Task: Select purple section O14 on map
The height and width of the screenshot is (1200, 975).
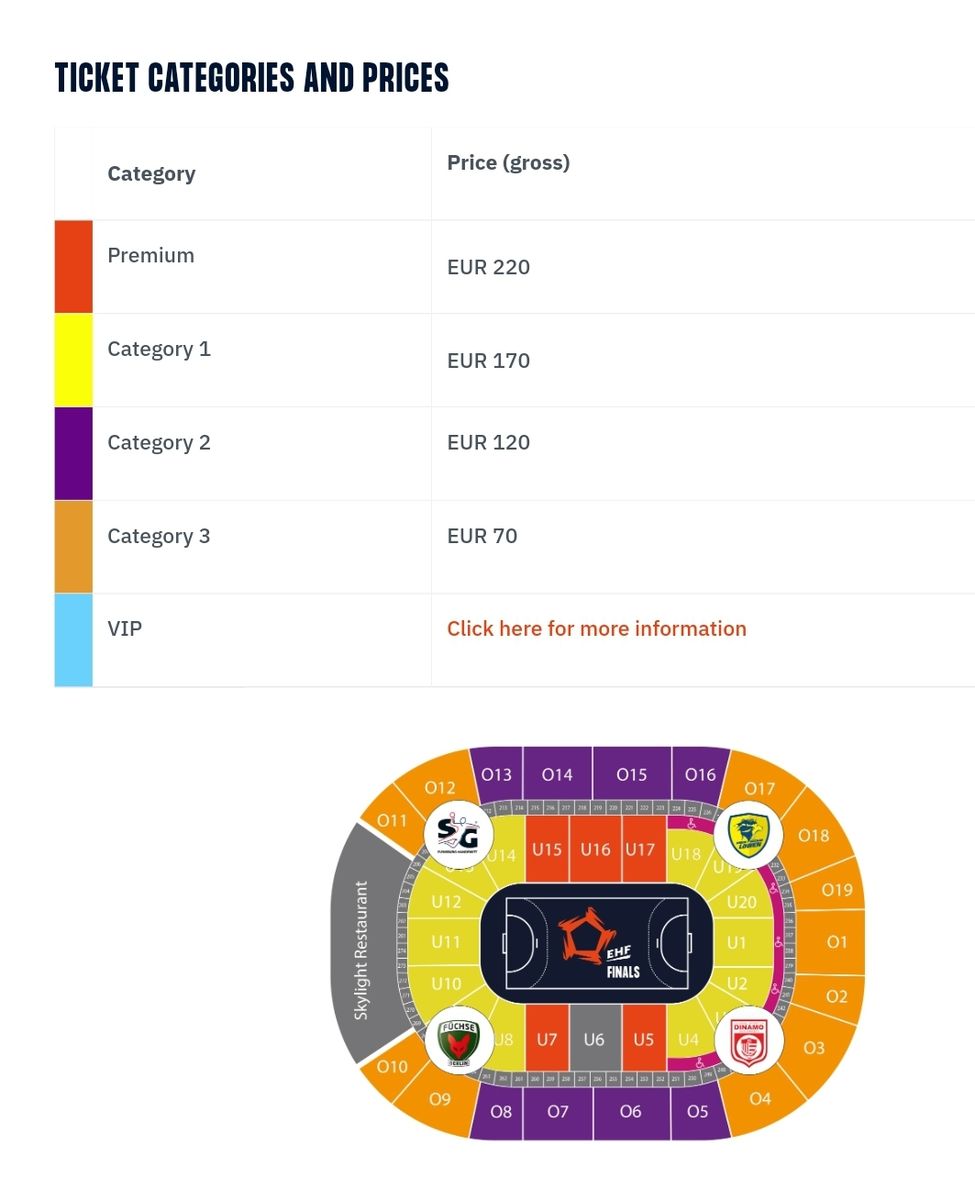Action: click(557, 774)
